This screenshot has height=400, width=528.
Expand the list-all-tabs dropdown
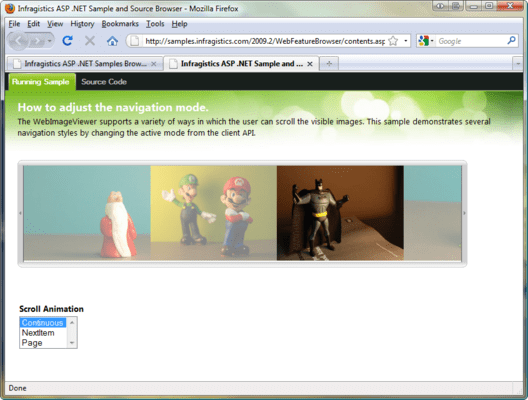click(x=518, y=63)
